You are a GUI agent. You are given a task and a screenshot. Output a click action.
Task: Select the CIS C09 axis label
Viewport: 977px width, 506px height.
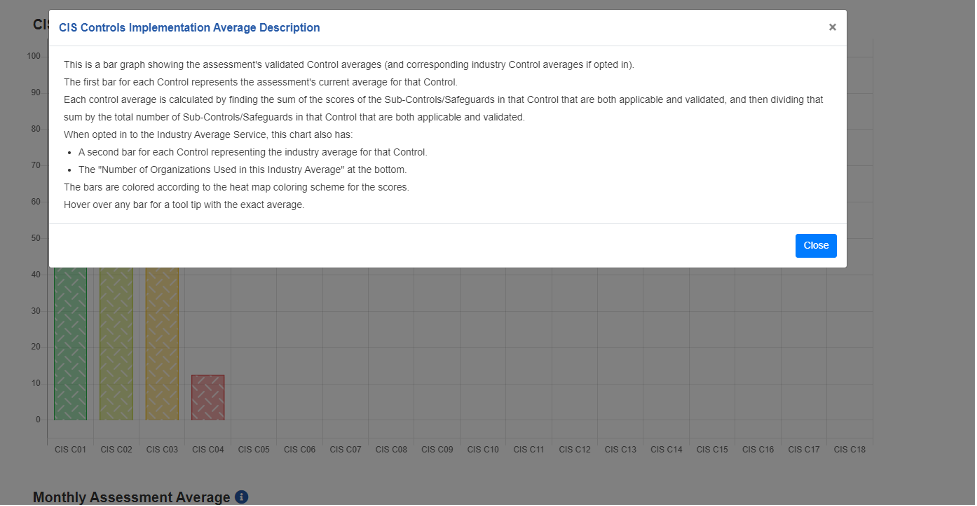pos(437,450)
